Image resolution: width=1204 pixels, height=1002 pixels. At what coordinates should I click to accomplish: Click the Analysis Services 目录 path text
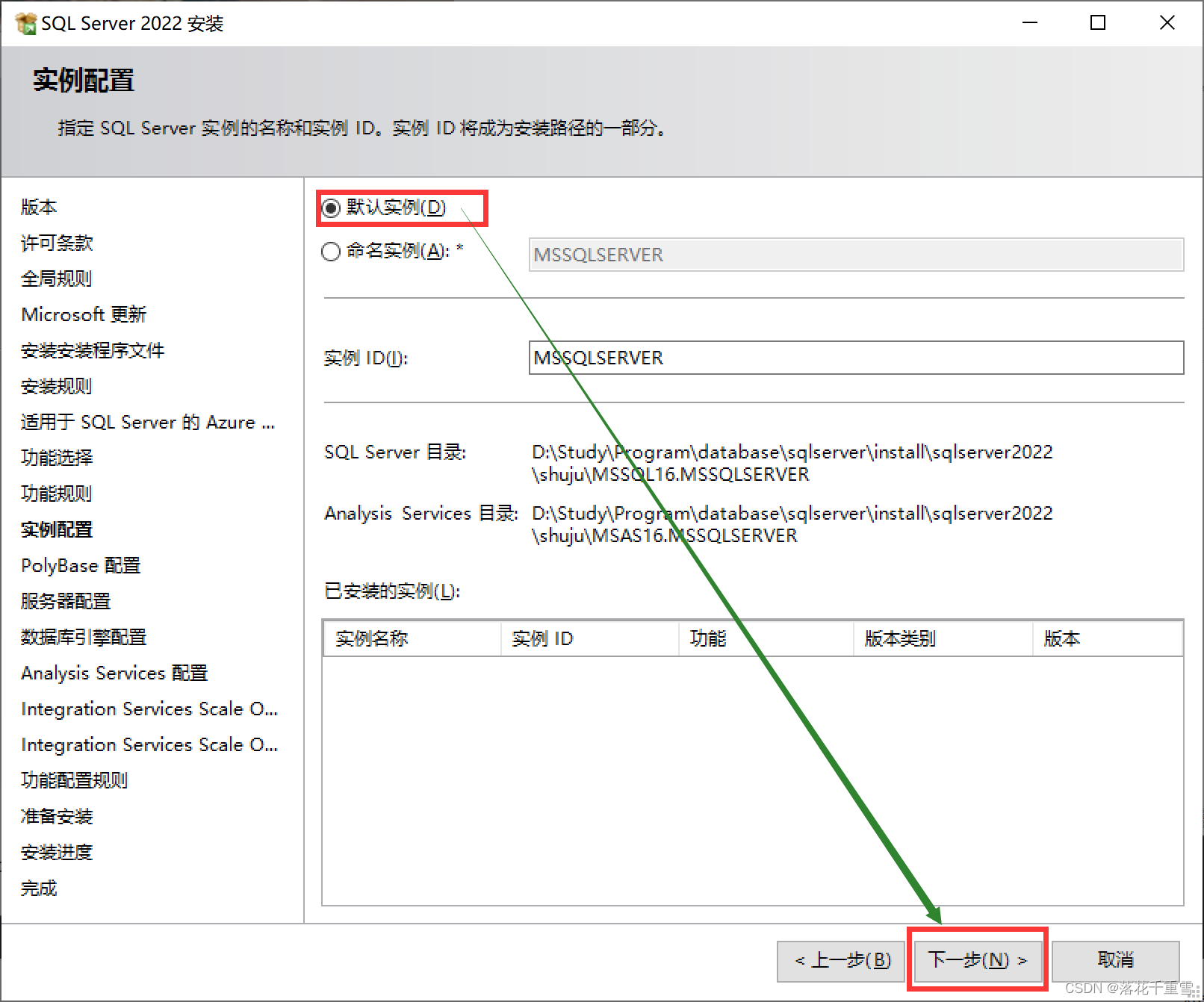coord(792,524)
